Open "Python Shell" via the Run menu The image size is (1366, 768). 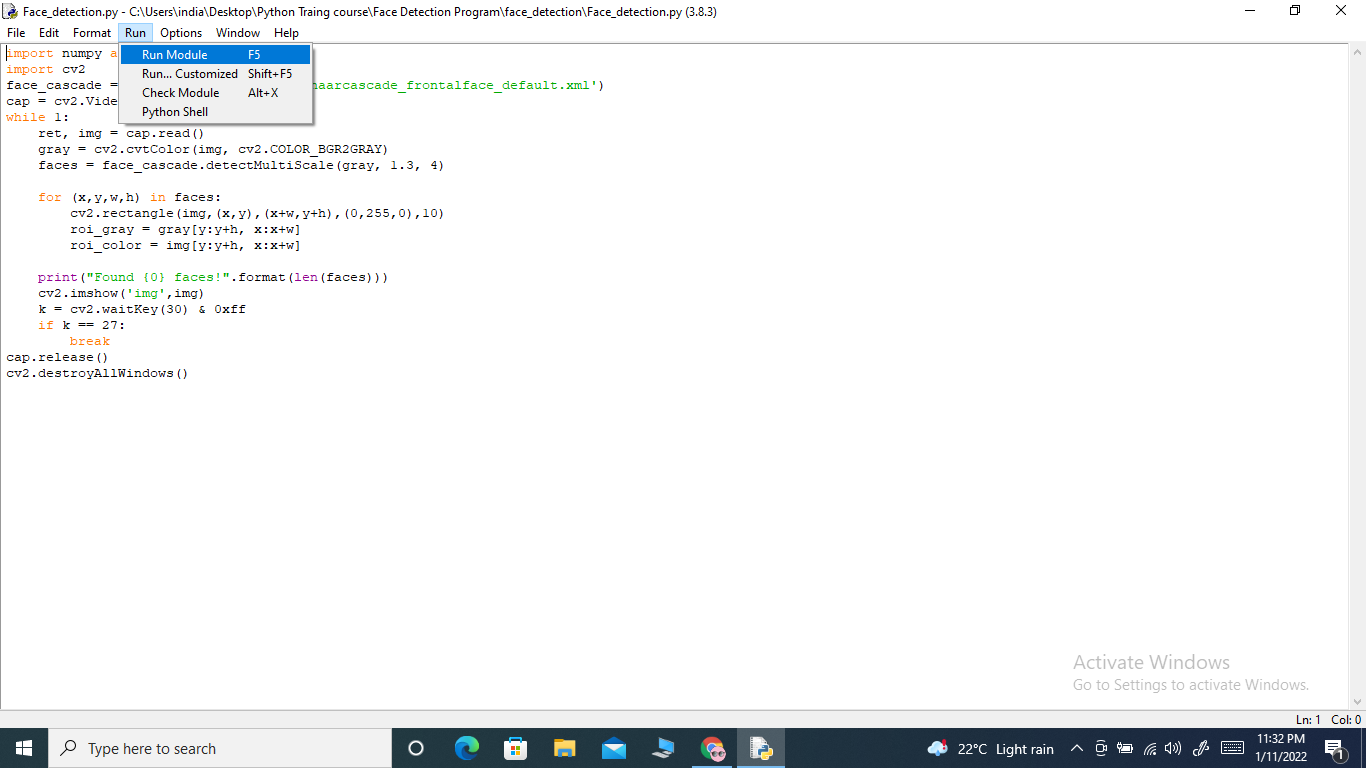[175, 111]
